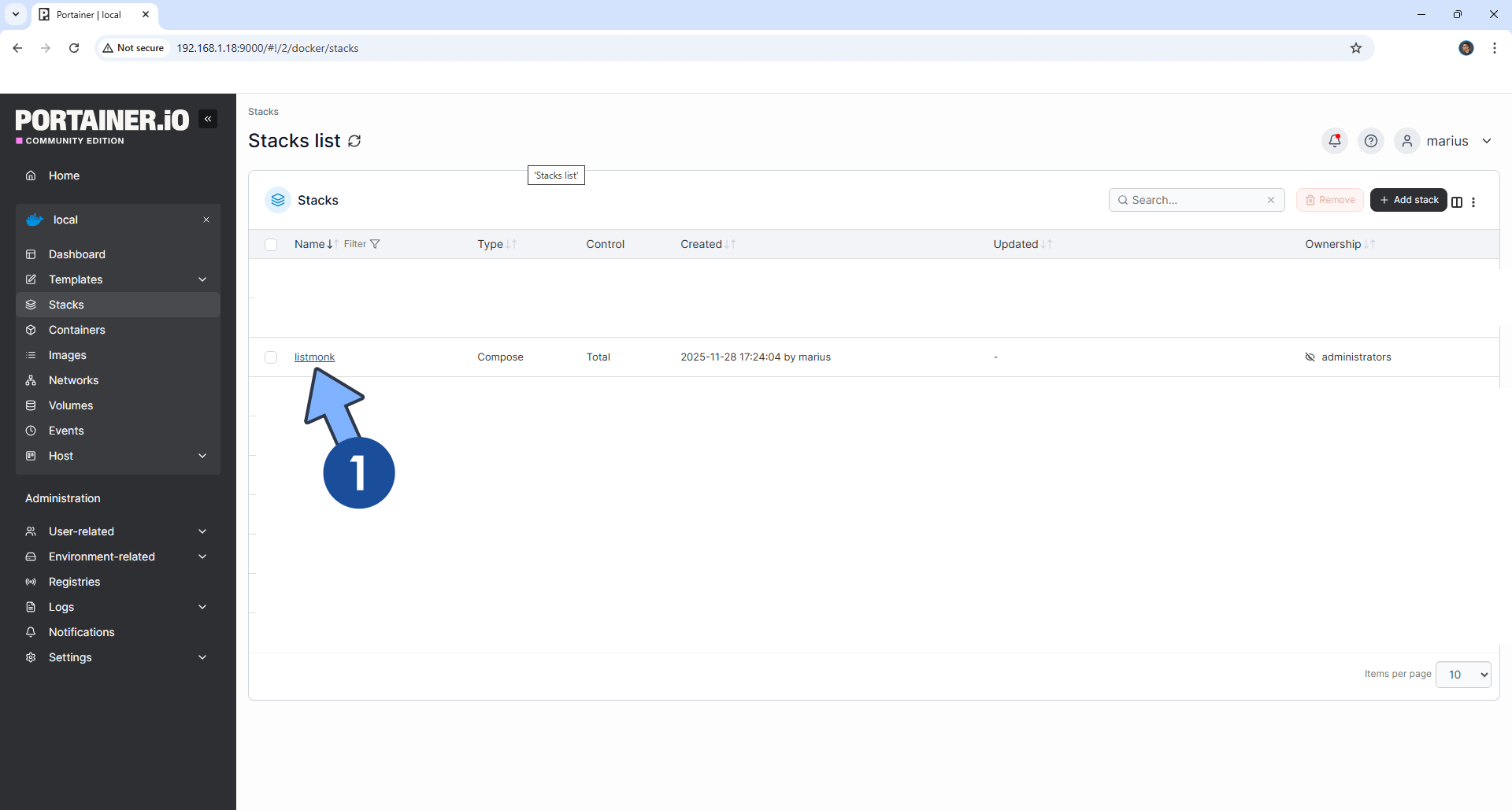This screenshot has width=1512, height=810.
Task: Open the marius user menu
Action: [1447, 141]
